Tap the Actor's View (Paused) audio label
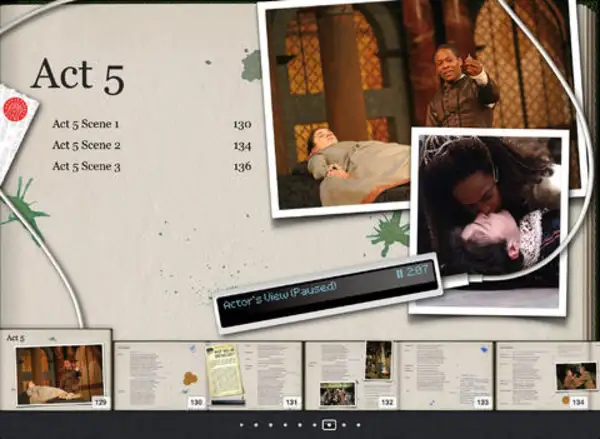The height and width of the screenshot is (439, 600). [x=279, y=295]
